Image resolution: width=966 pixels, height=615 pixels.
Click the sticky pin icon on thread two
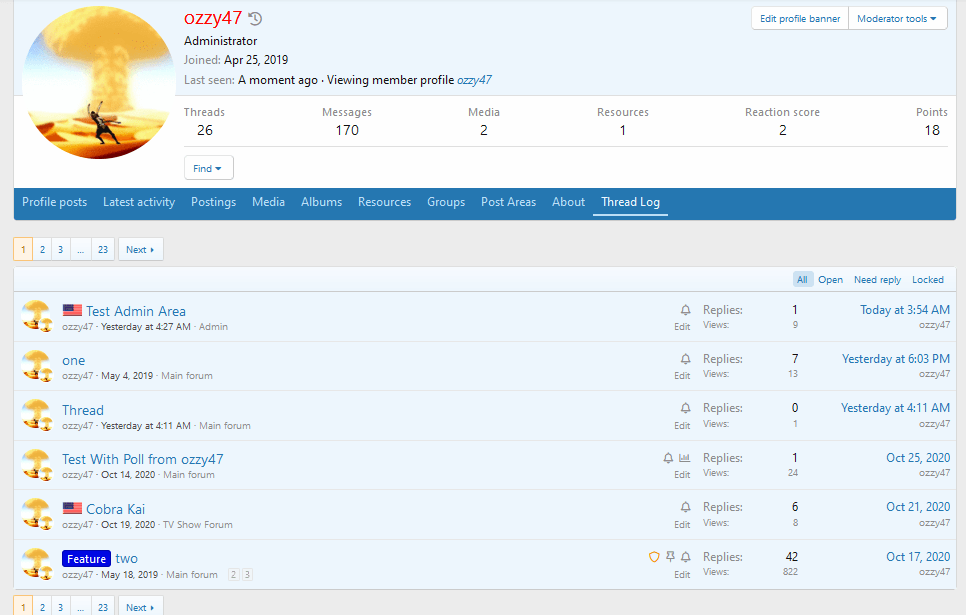pyautogui.click(x=670, y=557)
